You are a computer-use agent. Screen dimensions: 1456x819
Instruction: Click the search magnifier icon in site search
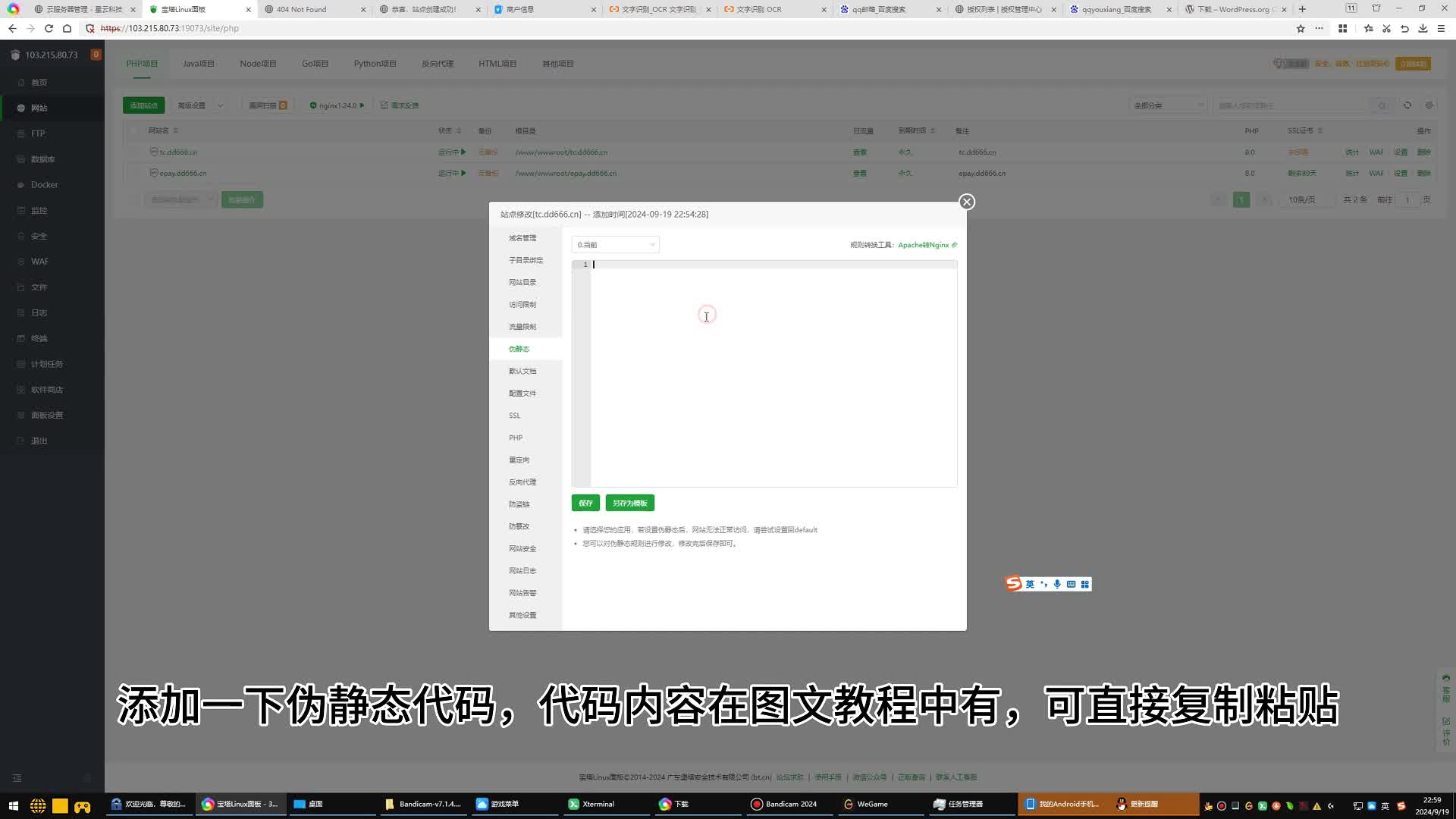click(x=1382, y=105)
